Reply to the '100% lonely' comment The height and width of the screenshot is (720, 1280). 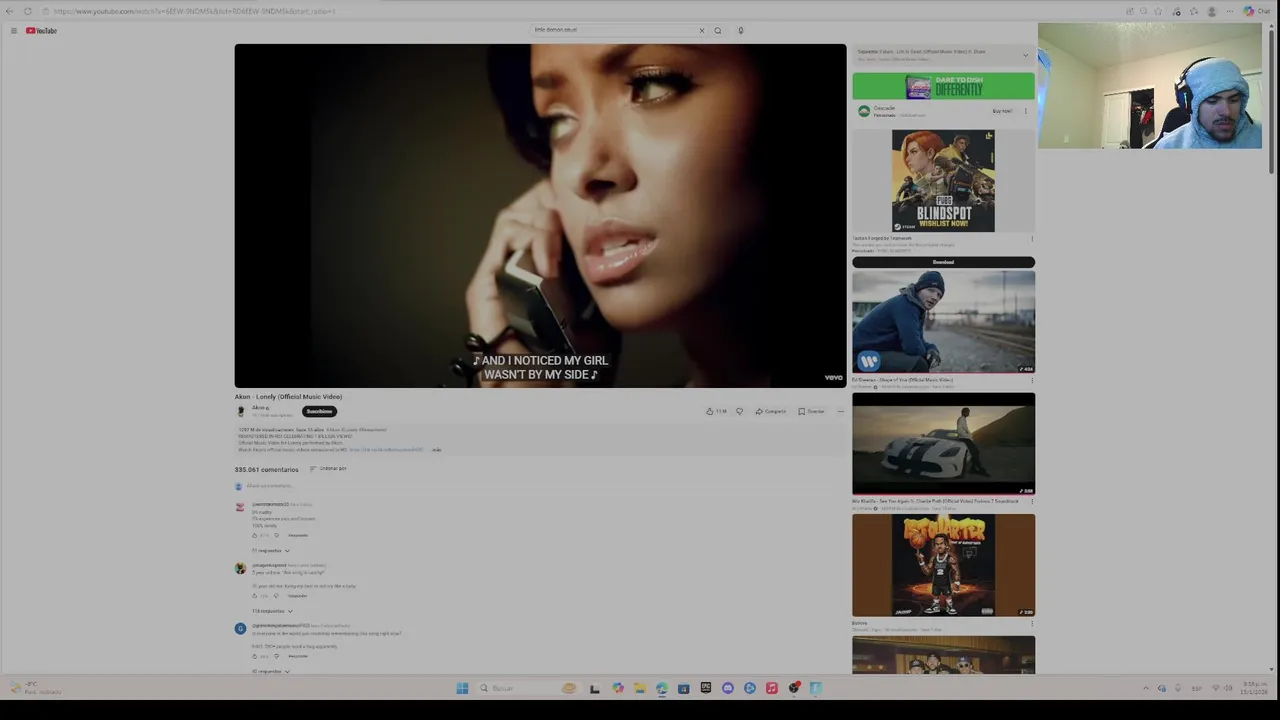(298, 535)
